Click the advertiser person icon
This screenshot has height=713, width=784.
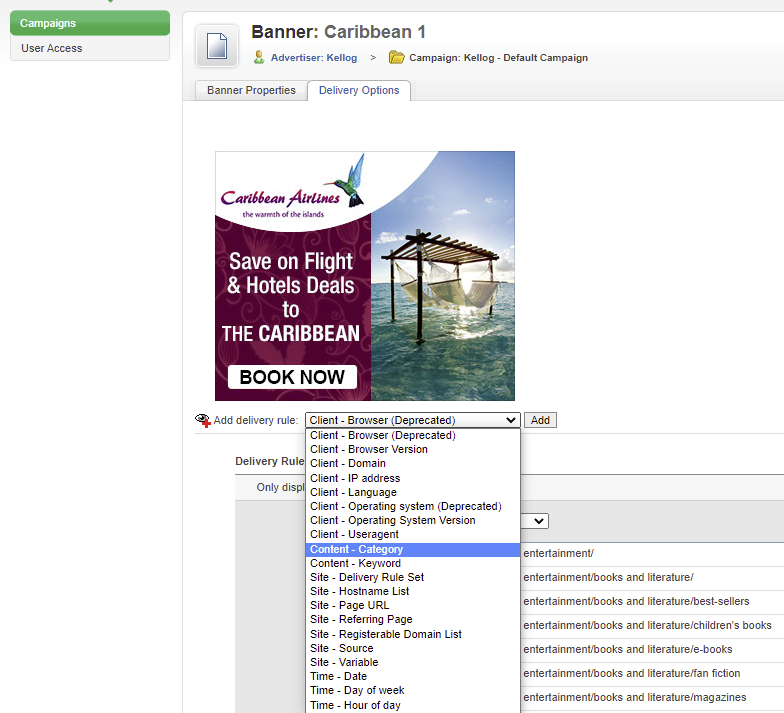tap(259, 57)
